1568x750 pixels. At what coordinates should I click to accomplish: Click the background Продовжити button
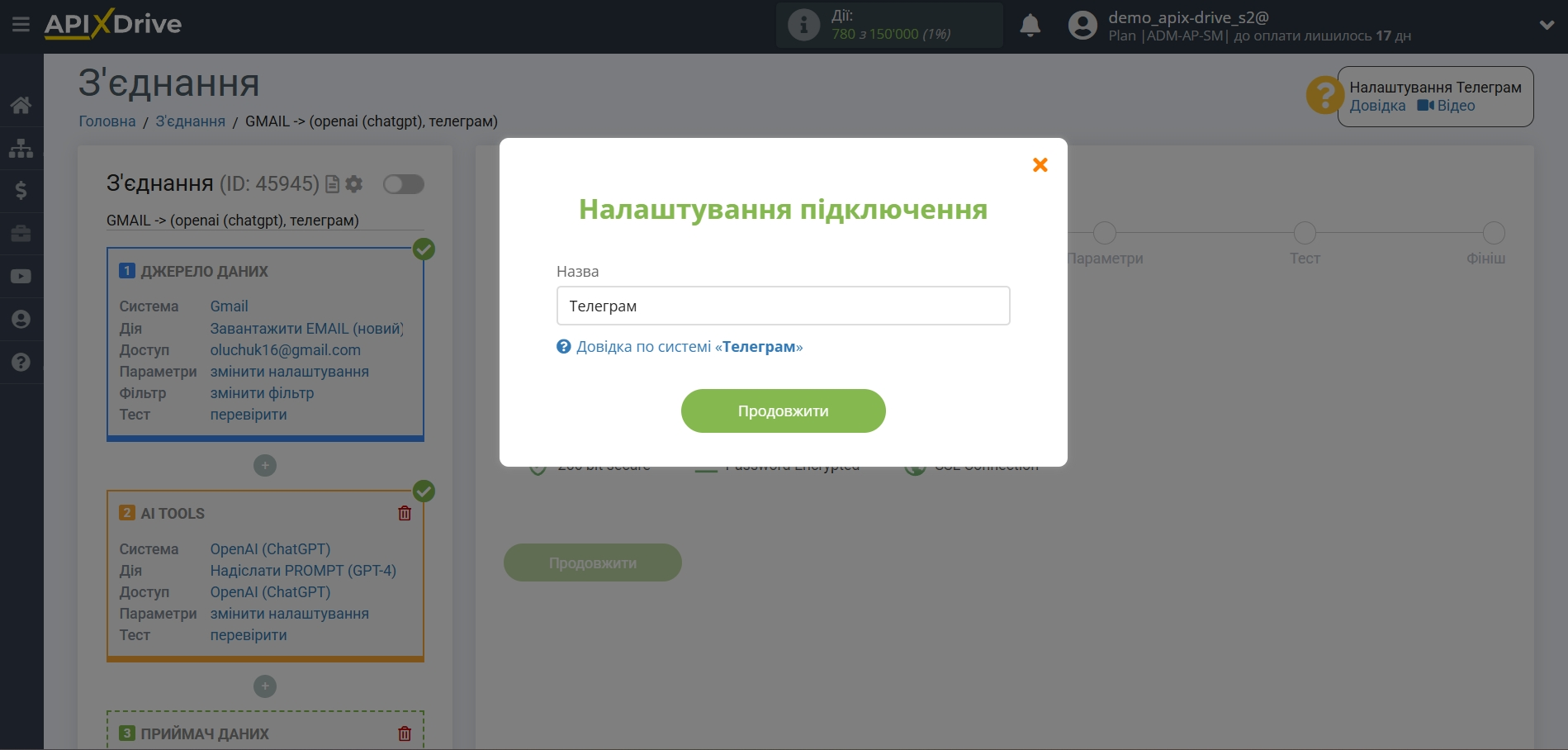click(593, 563)
